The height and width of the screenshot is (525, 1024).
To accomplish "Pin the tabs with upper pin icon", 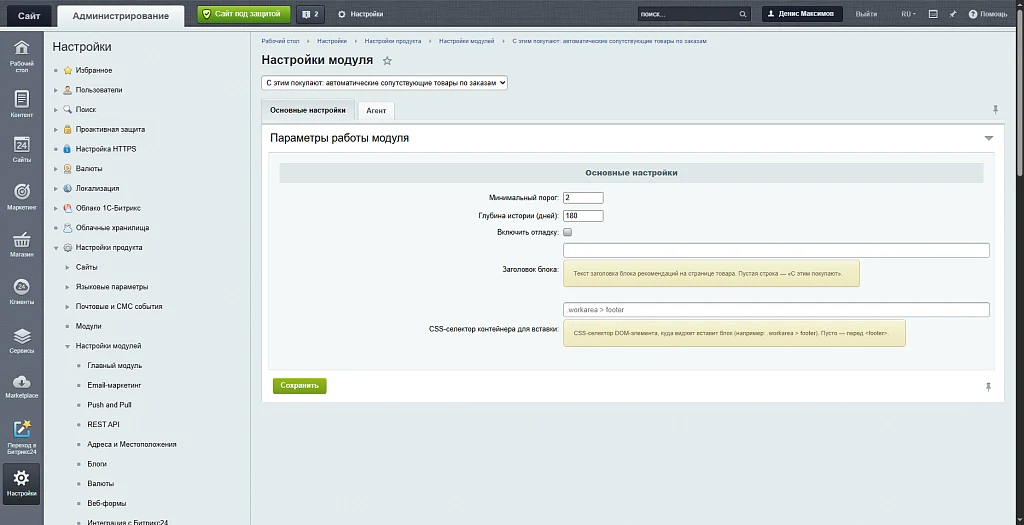I will pyautogui.click(x=995, y=110).
